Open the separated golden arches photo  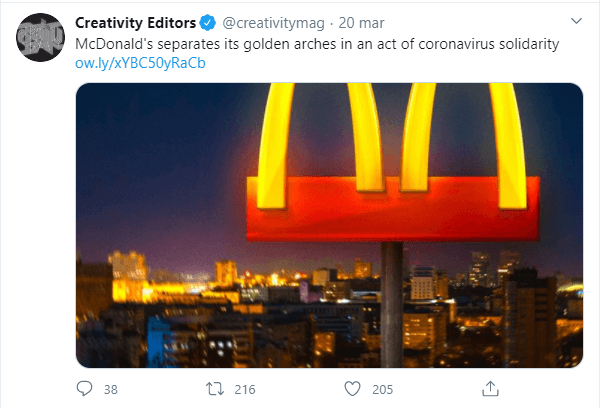pos(329,225)
